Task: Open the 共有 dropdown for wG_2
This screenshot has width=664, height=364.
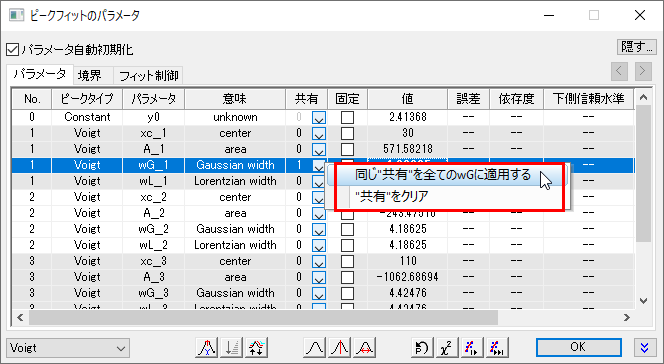Action: (319, 229)
